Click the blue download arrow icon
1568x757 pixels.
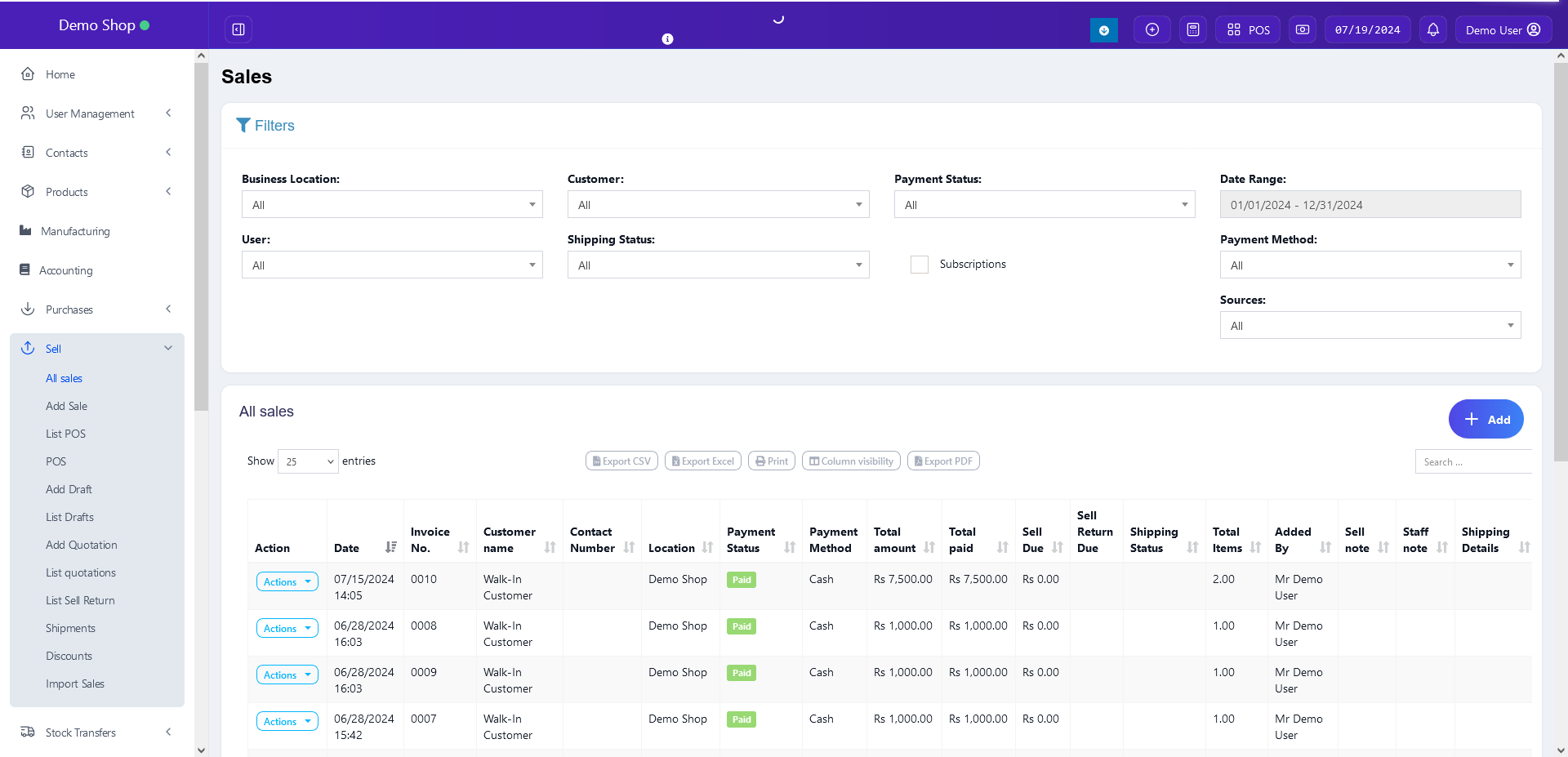coord(1104,30)
